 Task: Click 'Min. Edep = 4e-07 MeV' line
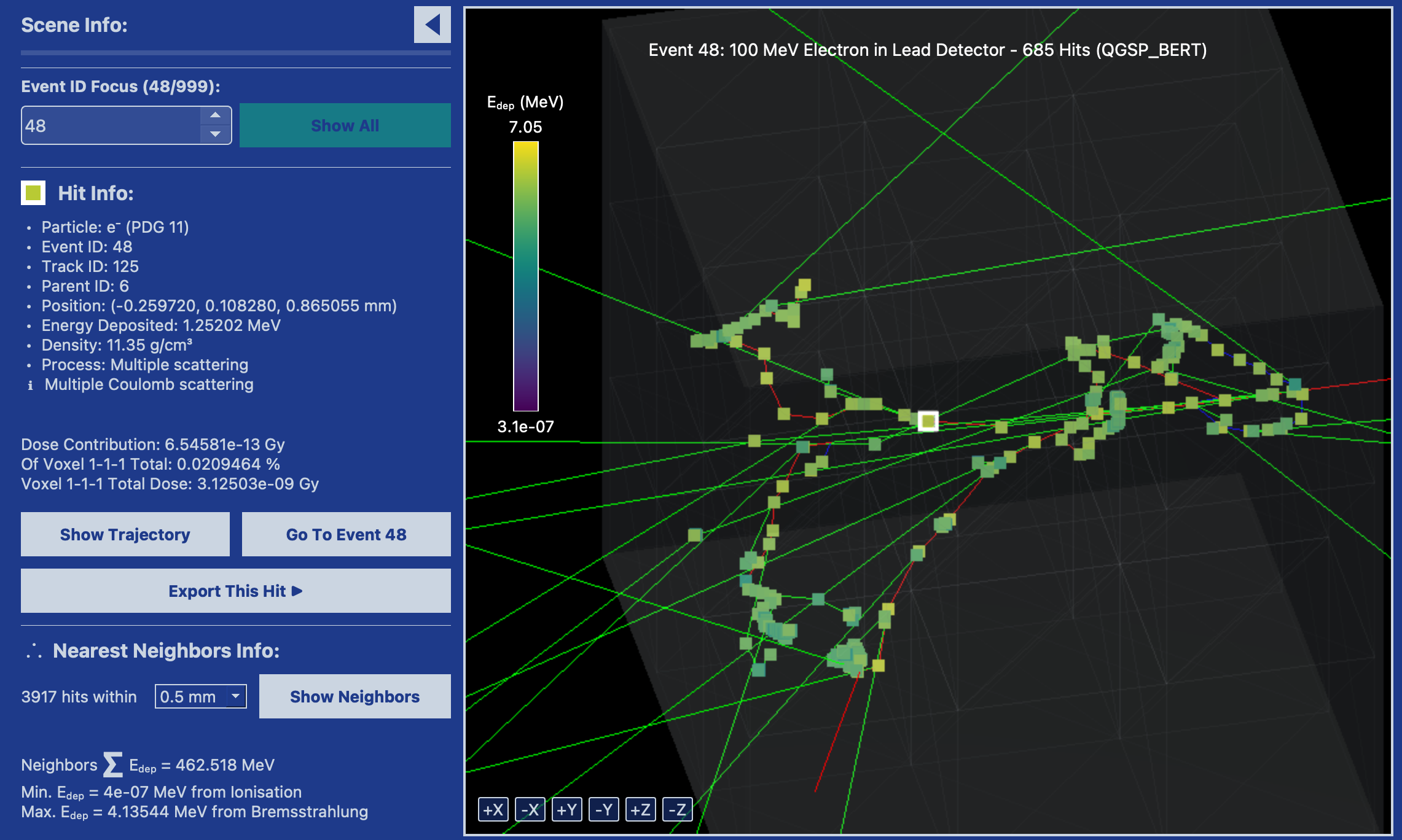(162, 793)
